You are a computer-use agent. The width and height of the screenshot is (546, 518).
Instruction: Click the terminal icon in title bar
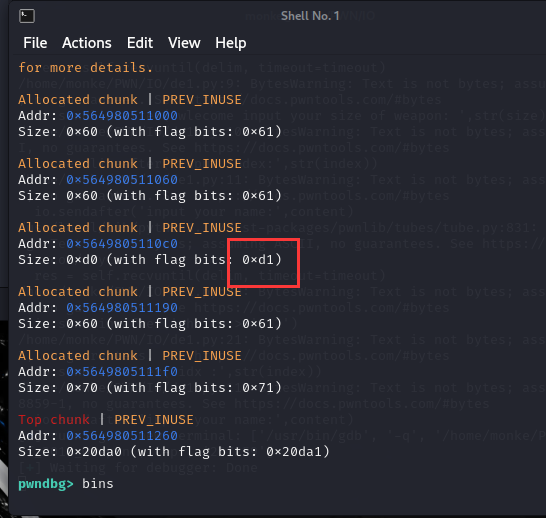click(27, 16)
